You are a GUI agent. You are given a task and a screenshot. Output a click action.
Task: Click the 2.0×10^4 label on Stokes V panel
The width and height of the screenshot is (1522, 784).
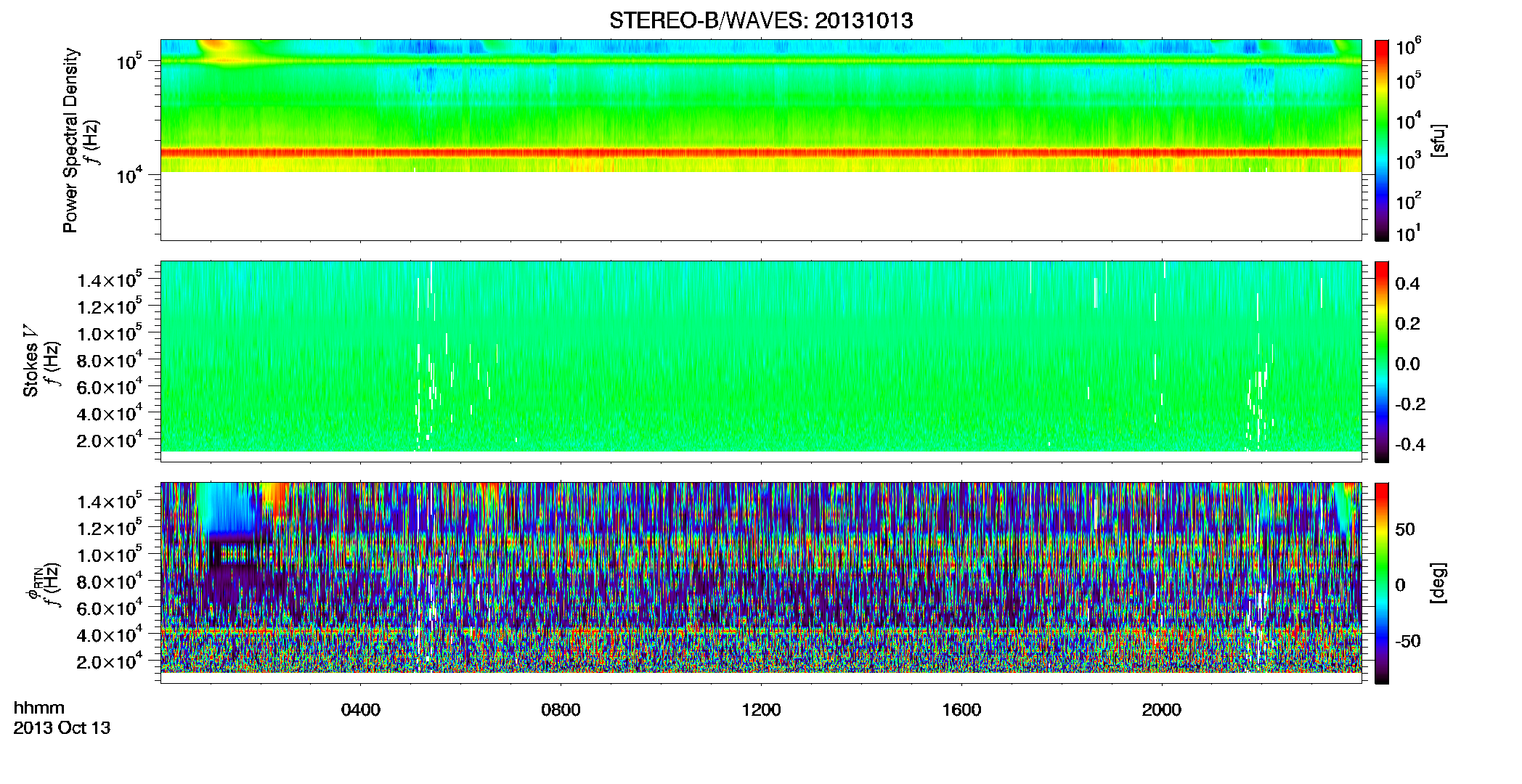point(109,440)
